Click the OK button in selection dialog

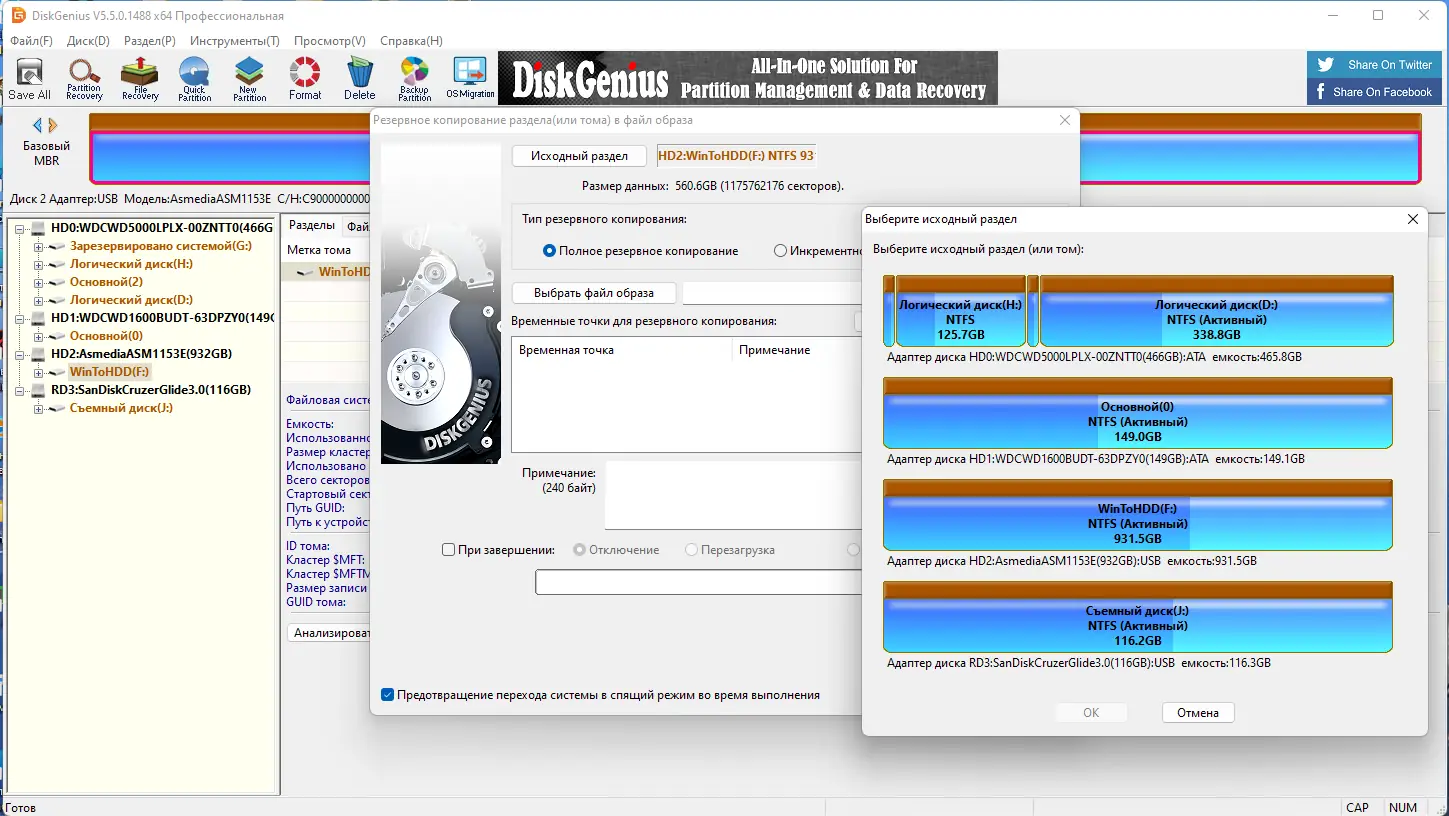pyautogui.click(x=1091, y=713)
